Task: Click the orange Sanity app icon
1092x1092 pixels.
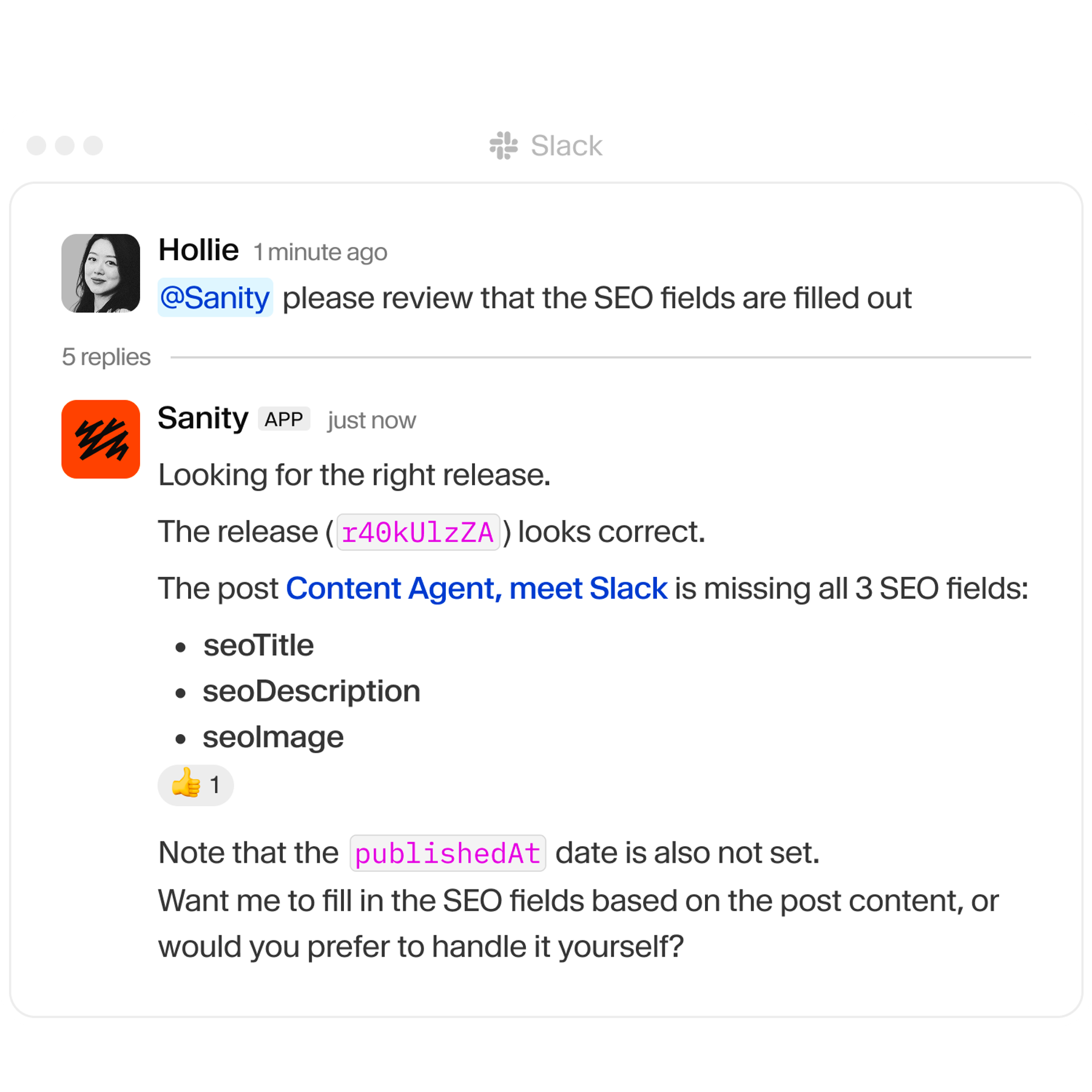Action: (x=101, y=438)
